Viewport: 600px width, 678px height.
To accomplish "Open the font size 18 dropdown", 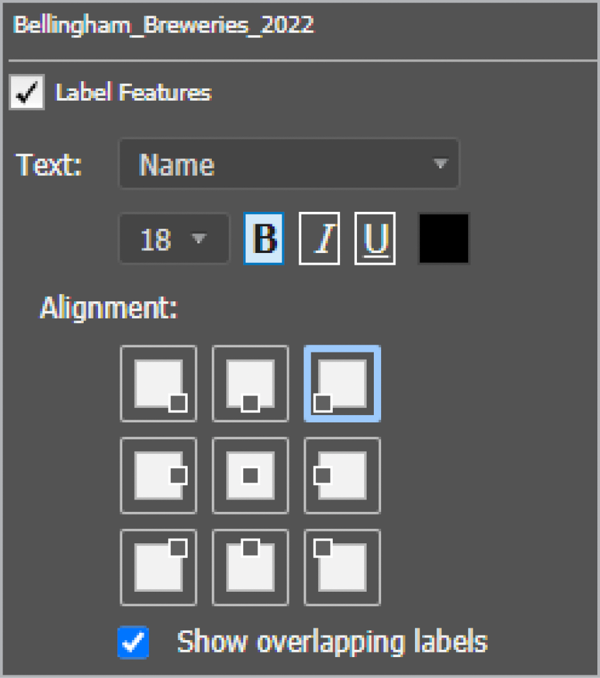I will click(x=174, y=239).
